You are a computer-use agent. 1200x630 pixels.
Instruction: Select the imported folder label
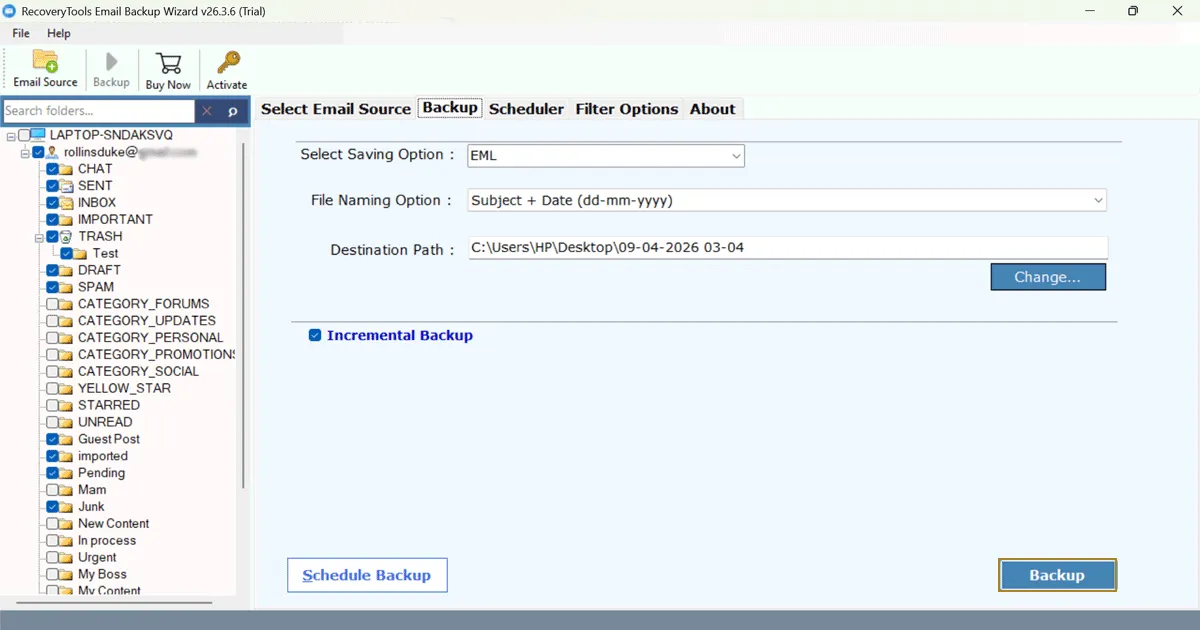coord(103,456)
